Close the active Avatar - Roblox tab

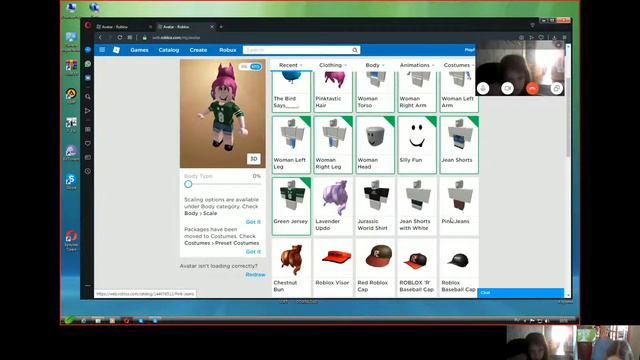point(212,27)
